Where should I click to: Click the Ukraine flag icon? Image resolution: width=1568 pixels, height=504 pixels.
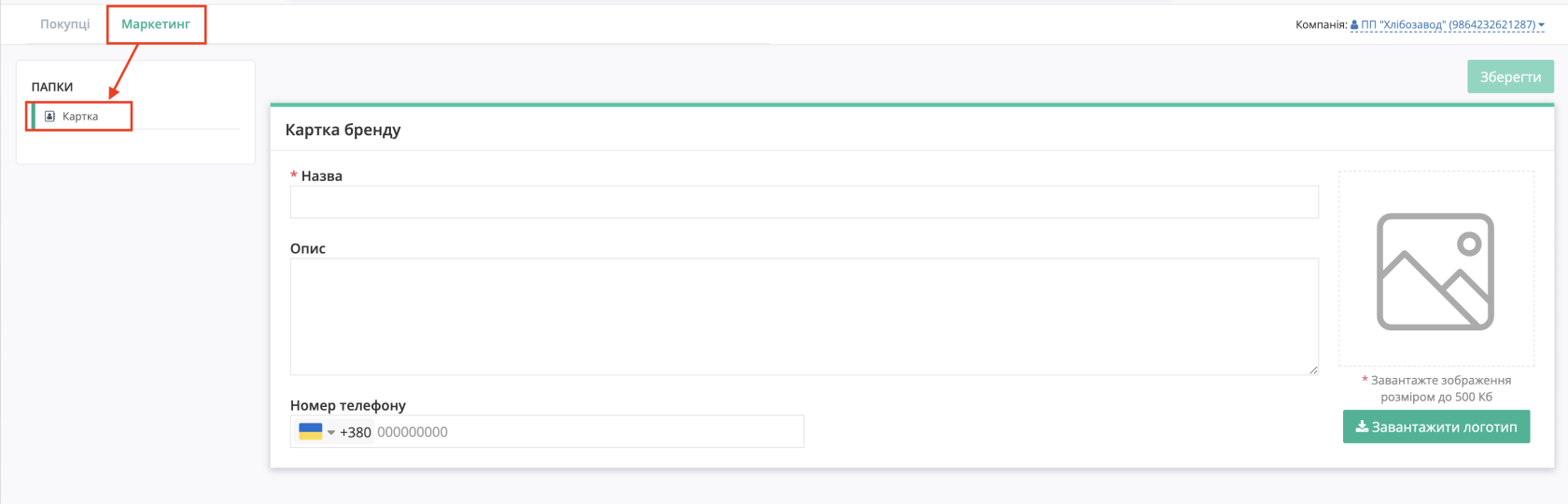tap(311, 431)
